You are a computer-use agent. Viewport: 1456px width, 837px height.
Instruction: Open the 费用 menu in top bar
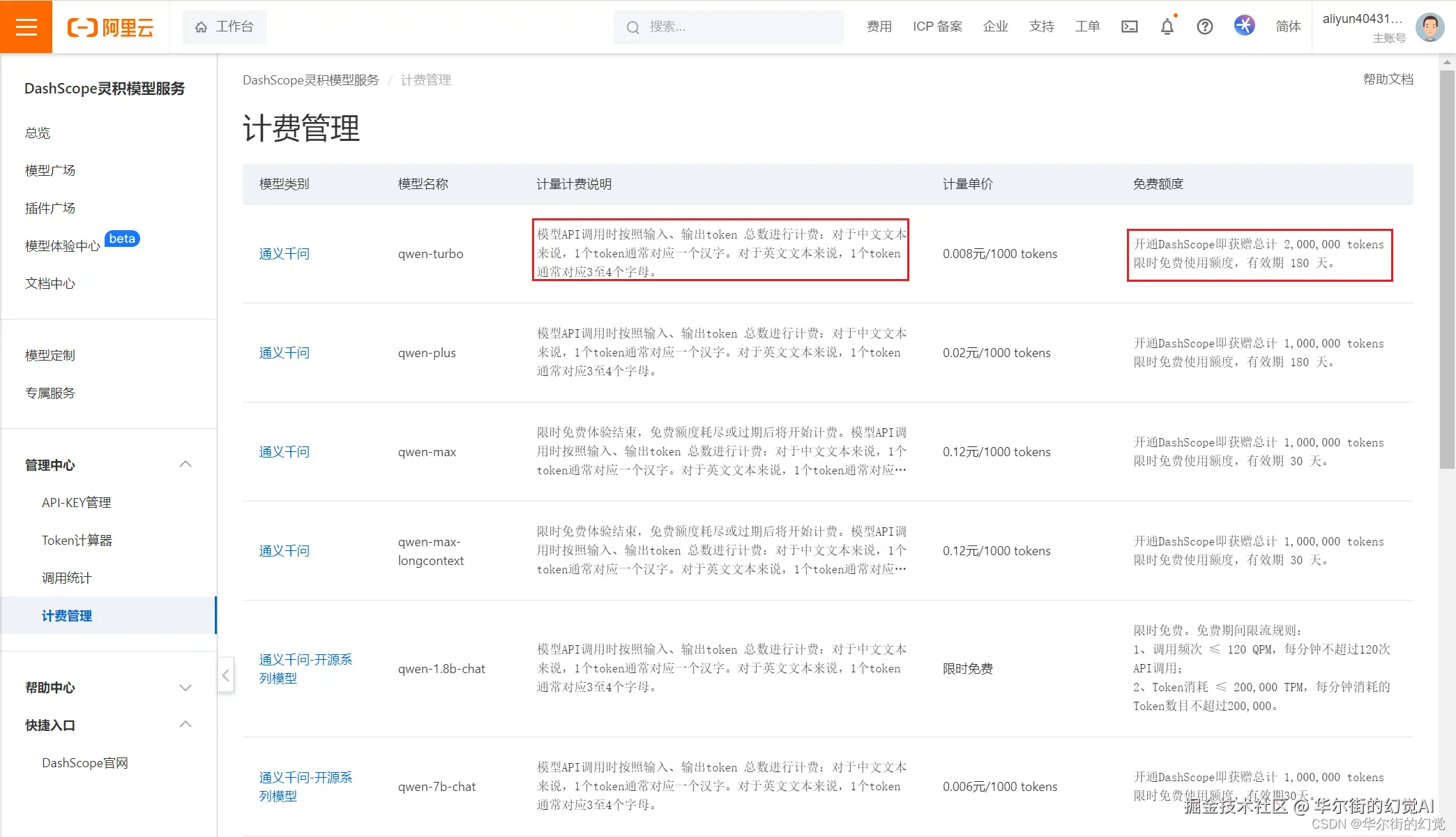tap(879, 27)
